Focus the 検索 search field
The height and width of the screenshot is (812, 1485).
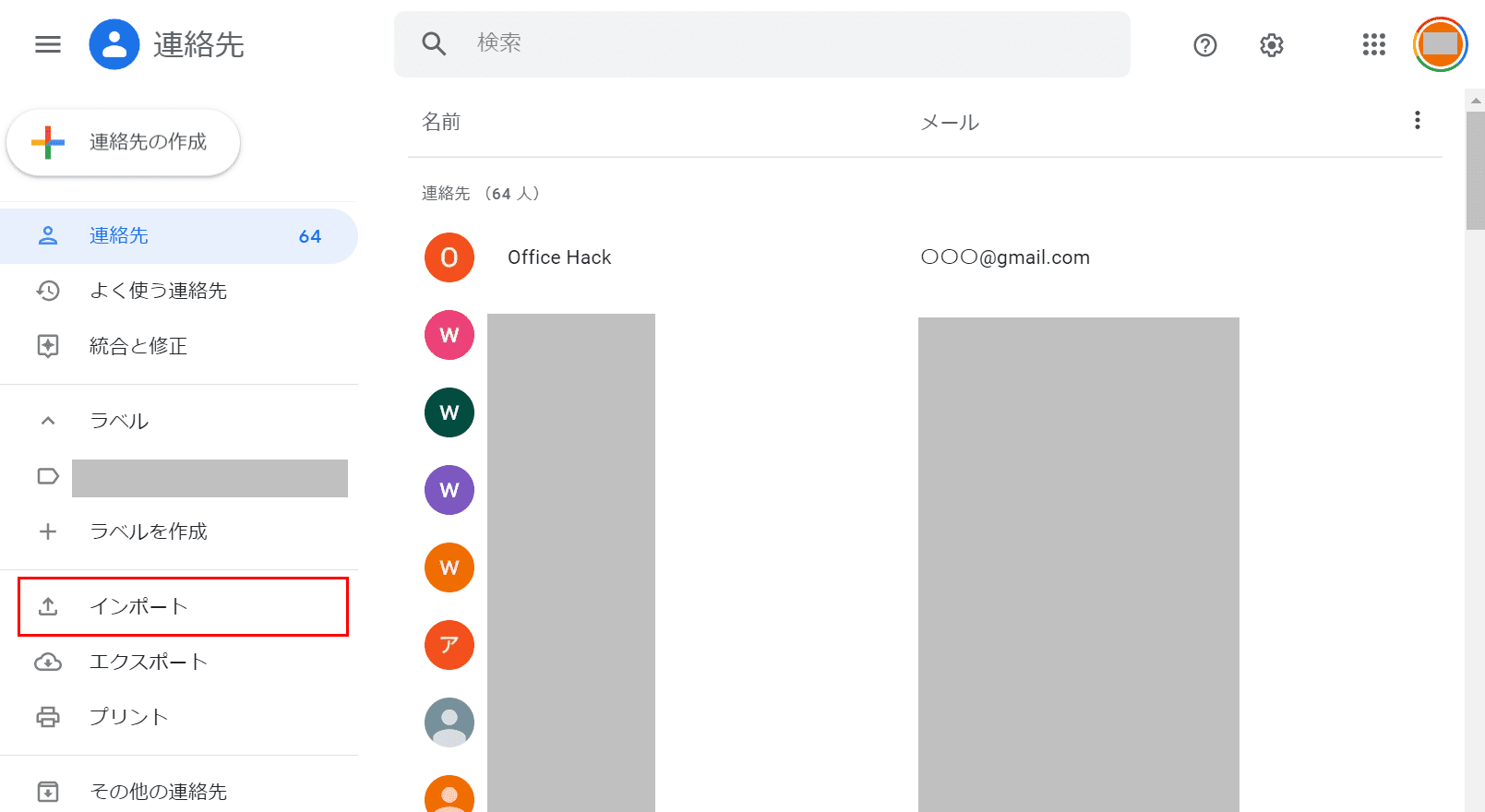pos(762,44)
